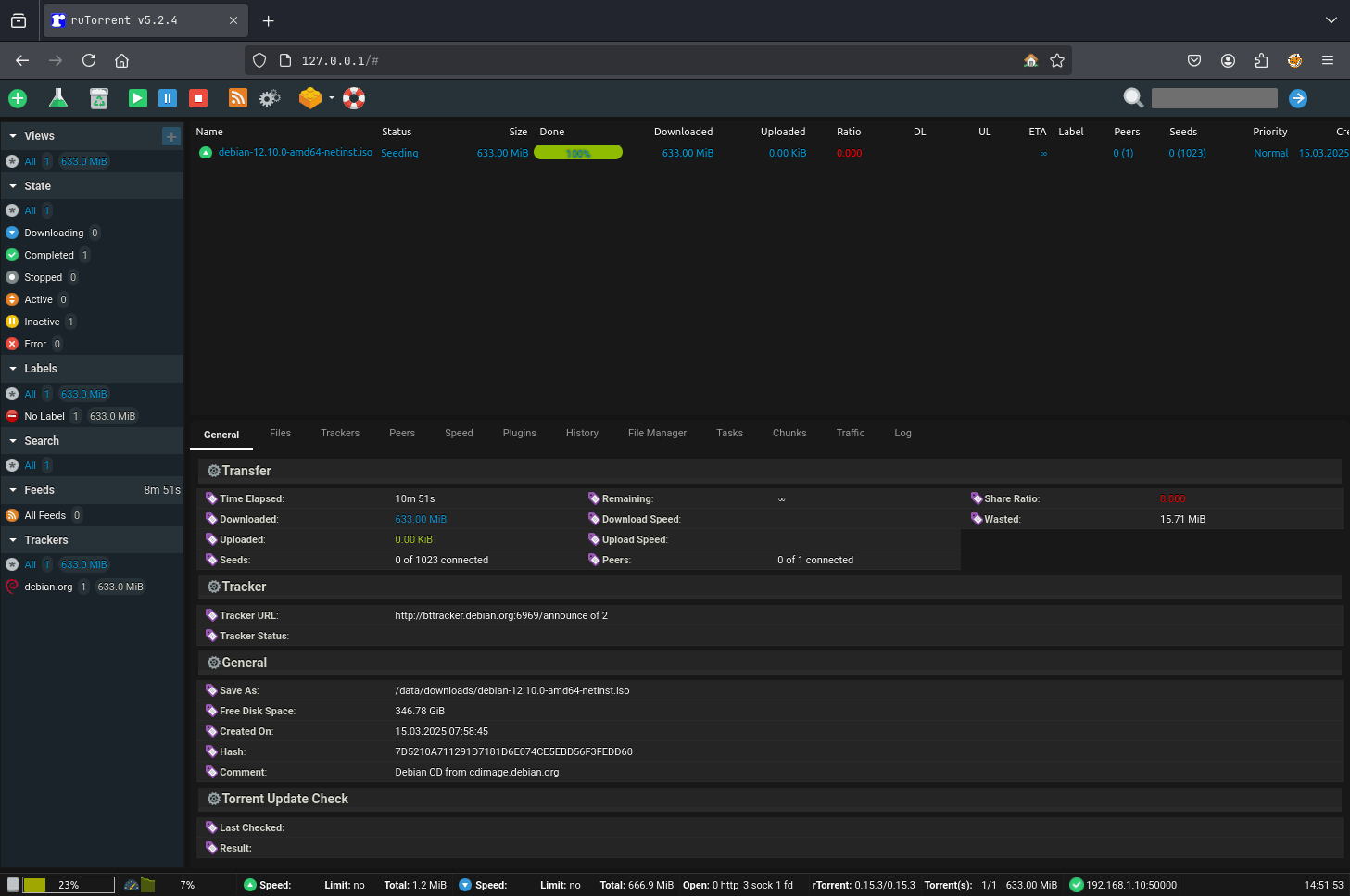Click the upload speed arrow icon in status bar
The width and height of the screenshot is (1350, 896).
pyautogui.click(x=249, y=885)
